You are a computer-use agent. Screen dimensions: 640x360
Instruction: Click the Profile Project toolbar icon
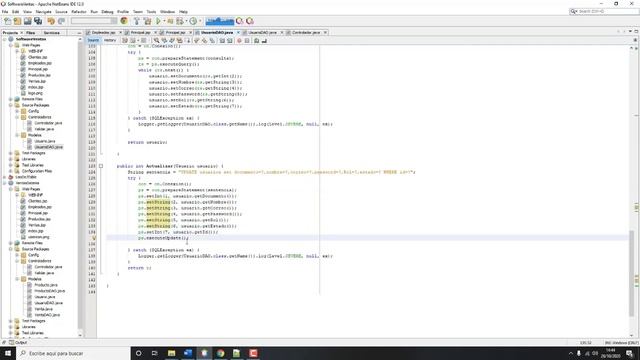click(x=193, y=21)
